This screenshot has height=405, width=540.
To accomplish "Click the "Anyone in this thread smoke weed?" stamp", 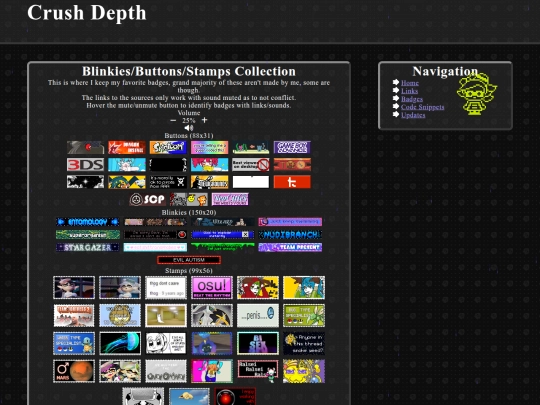I will [x=304, y=343].
